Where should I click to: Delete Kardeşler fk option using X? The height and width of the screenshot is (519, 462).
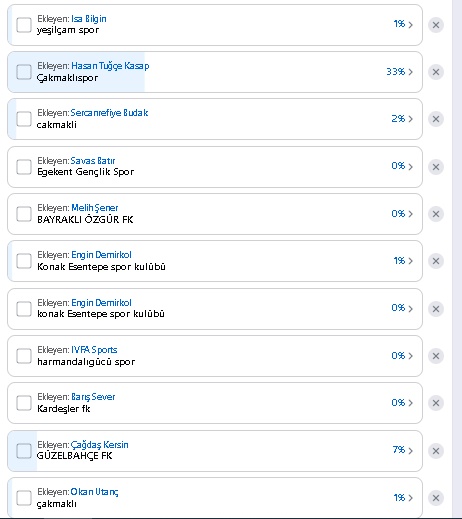pos(436,403)
